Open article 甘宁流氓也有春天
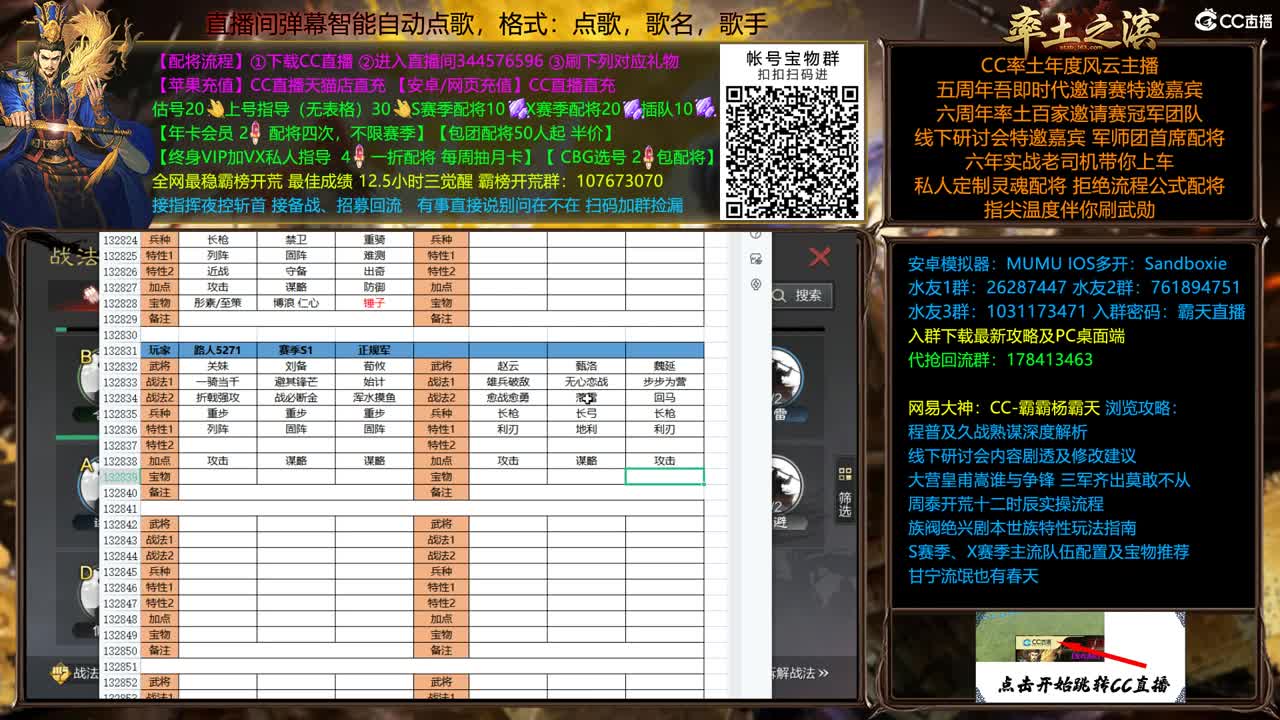The image size is (1280, 720). tap(973, 576)
